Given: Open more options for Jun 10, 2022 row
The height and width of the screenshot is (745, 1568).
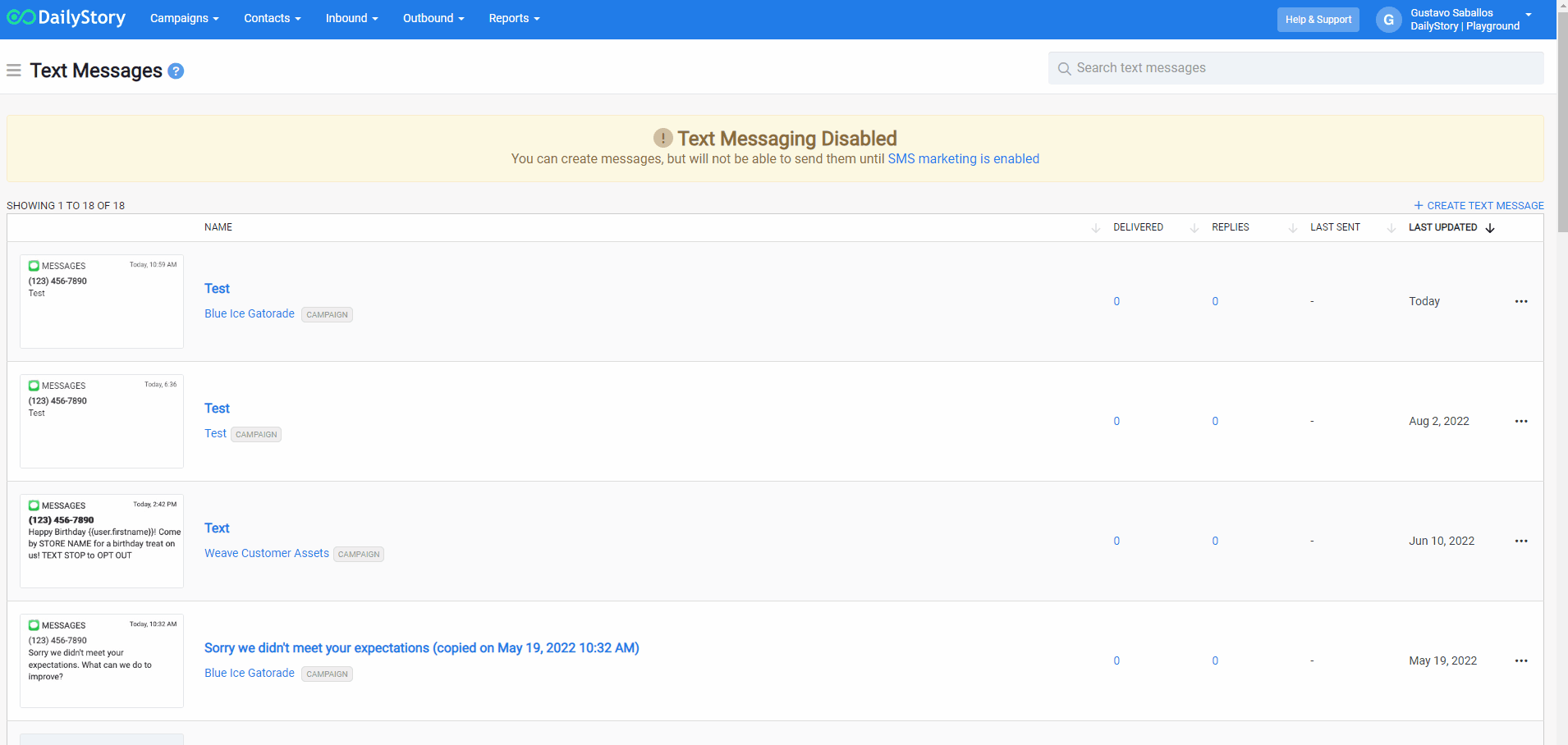Looking at the screenshot, I should pos(1521,541).
